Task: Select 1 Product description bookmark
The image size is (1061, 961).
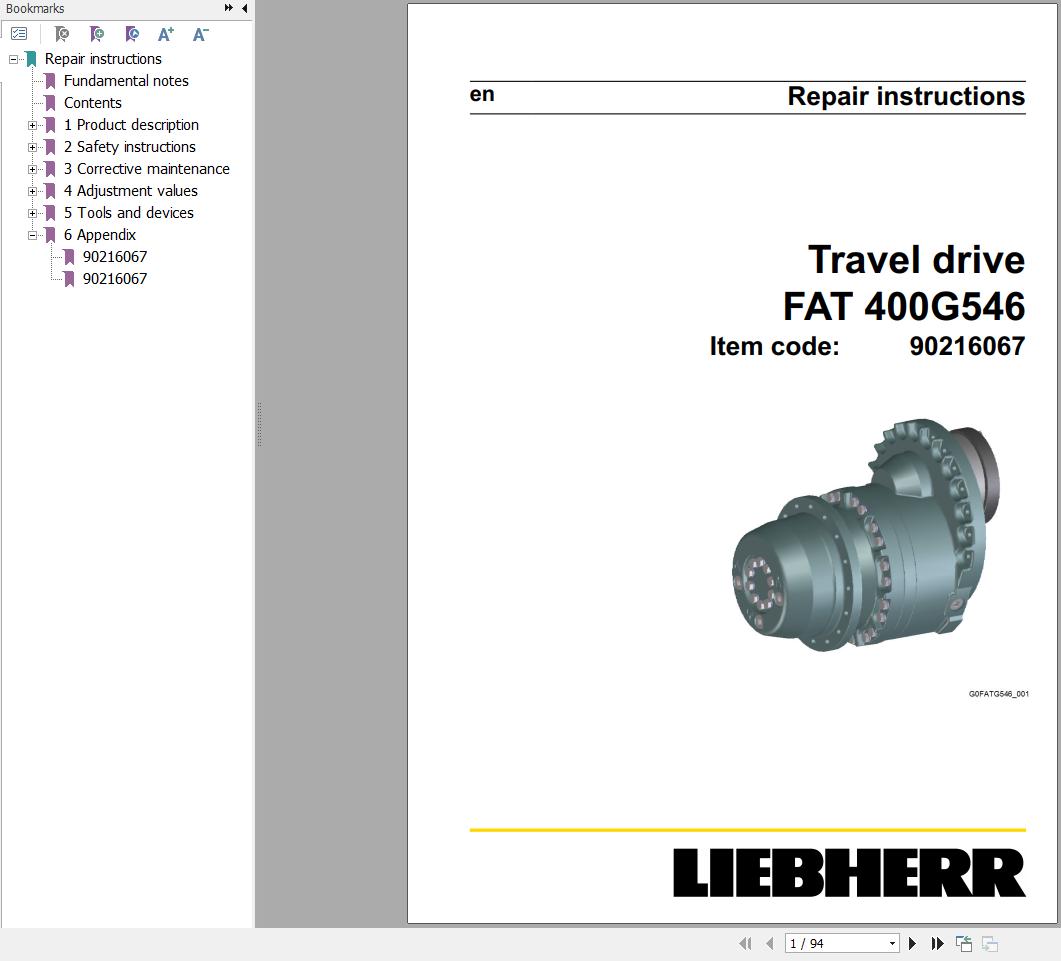Action: [131, 125]
